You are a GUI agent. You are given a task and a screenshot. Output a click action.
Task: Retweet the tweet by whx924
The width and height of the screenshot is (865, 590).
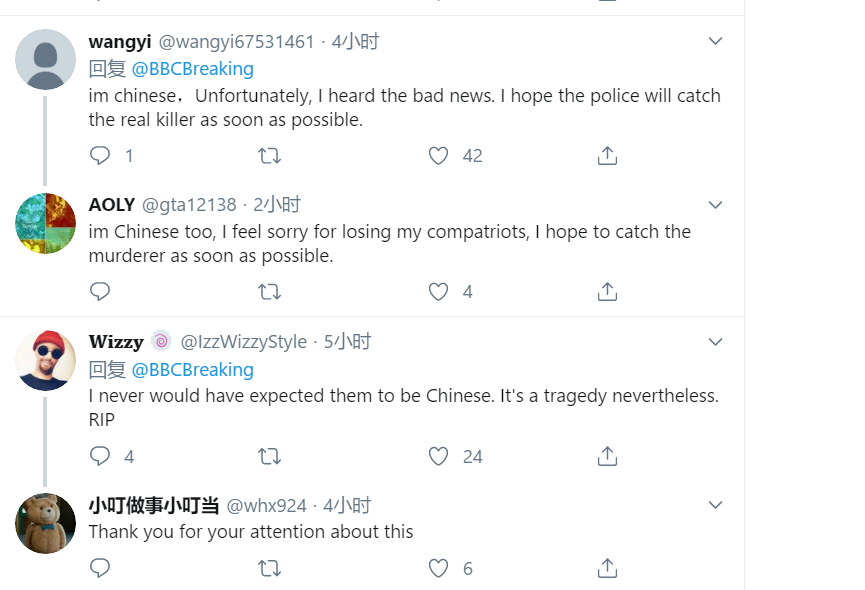269,568
